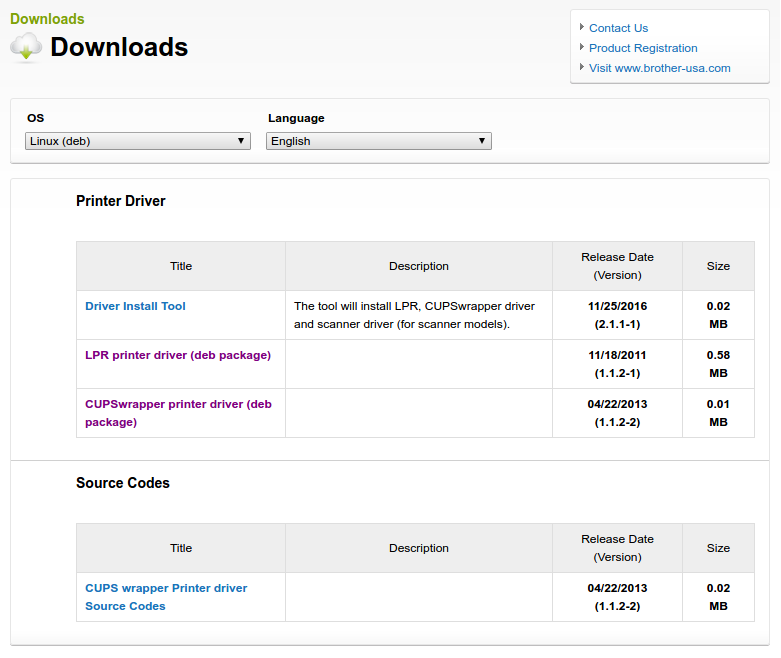Download the Driver Install Tool

(135, 306)
